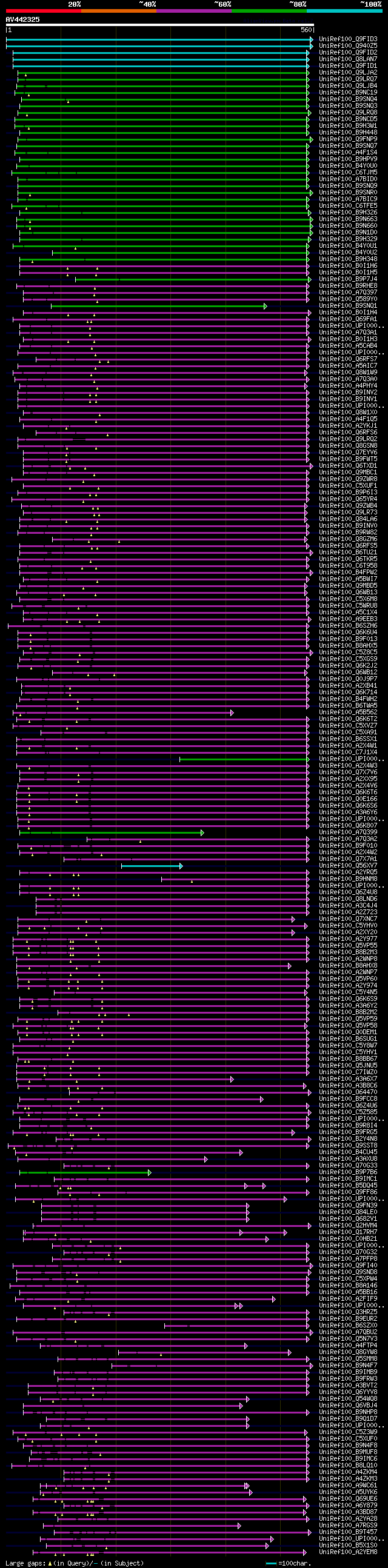Click the cyan ~100% identity legend segment
This screenshot has width=388, height=1568.
click(344, 11)
